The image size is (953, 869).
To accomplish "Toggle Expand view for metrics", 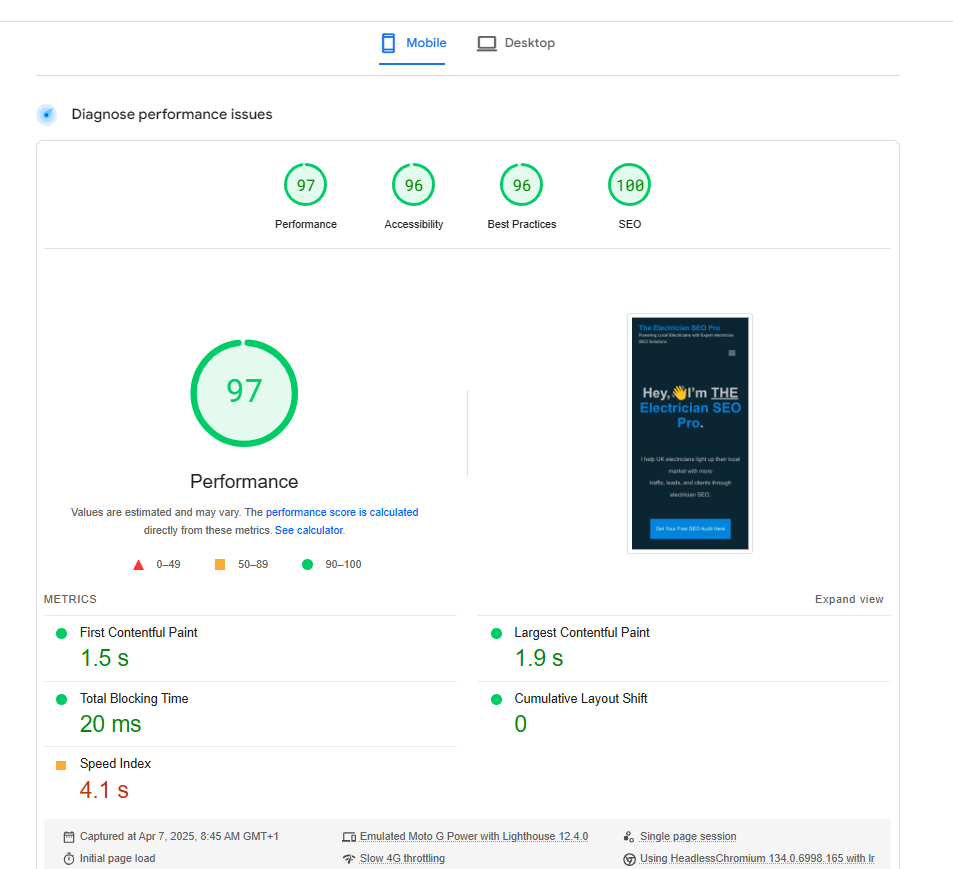I will click(x=849, y=599).
